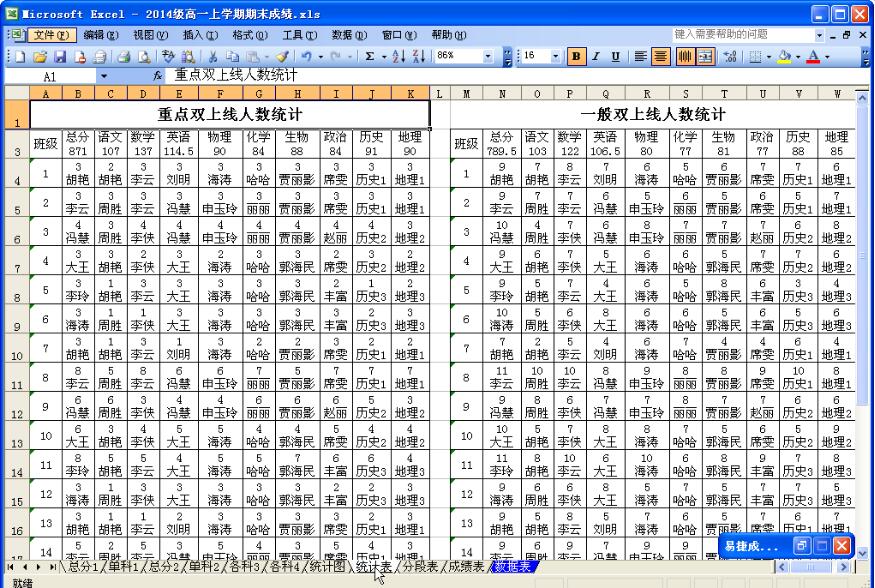
Task: Open the Font Color palette dropdown
Action: tap(827, 56)
